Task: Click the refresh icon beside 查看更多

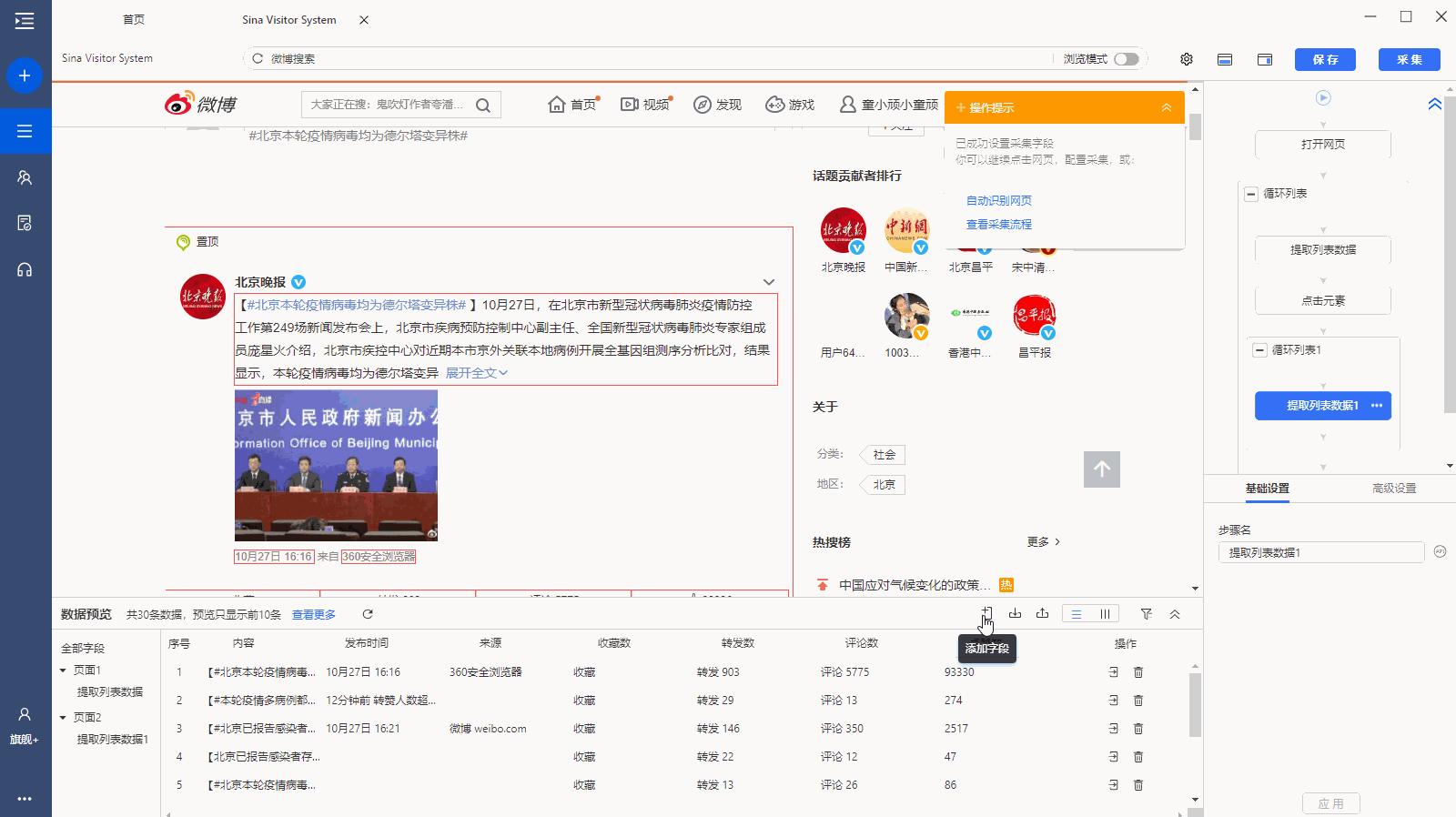Action: coord(368,614)
